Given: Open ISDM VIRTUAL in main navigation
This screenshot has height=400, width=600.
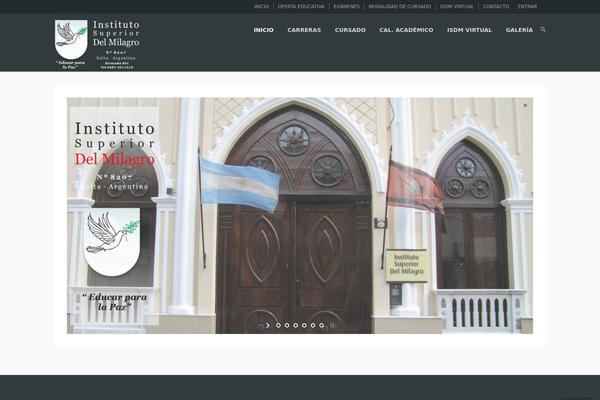Looking at the screenshot, I should pyautogui.click(x=470, y=30).
